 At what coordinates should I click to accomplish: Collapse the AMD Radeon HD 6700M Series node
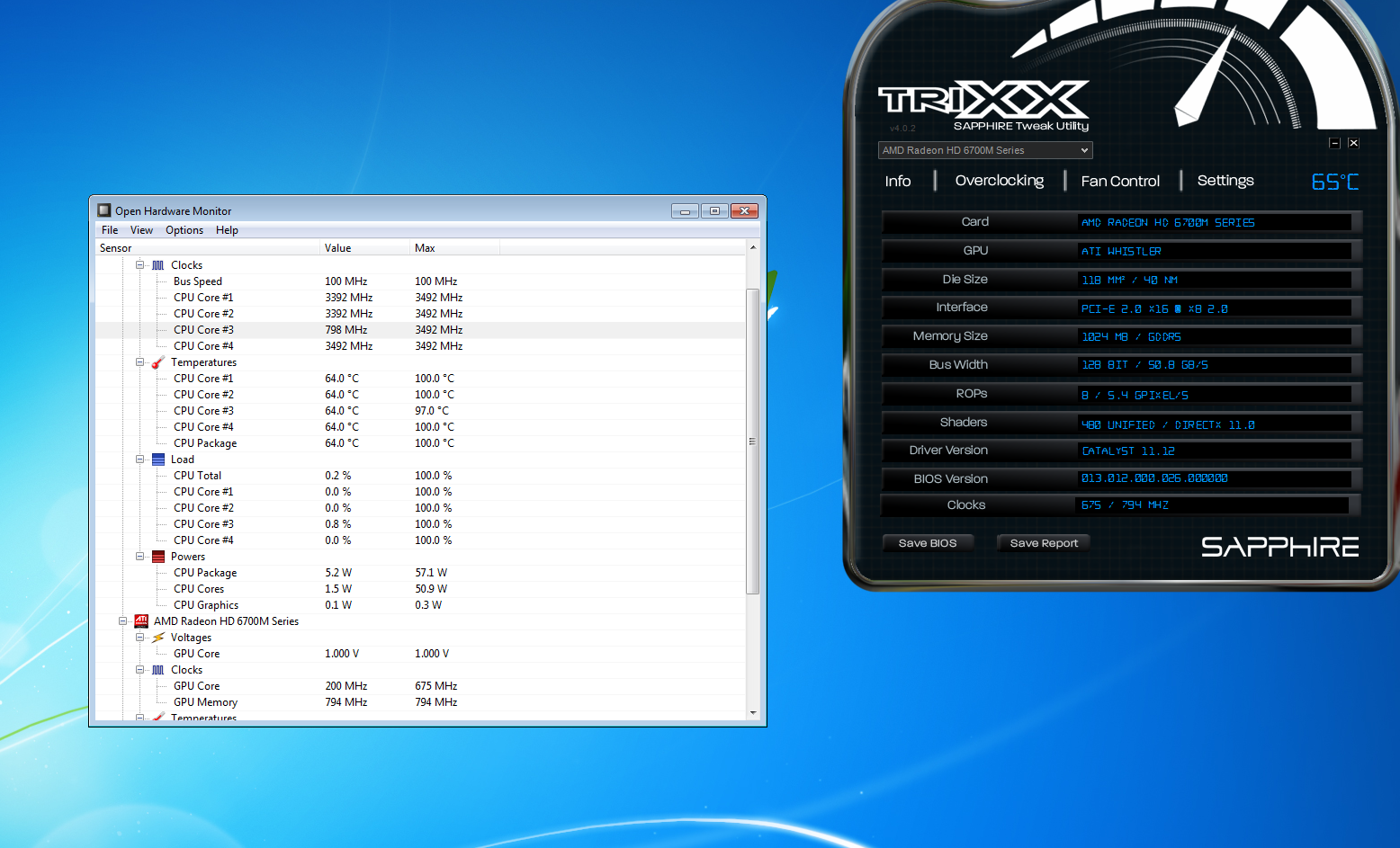(122, 621)
